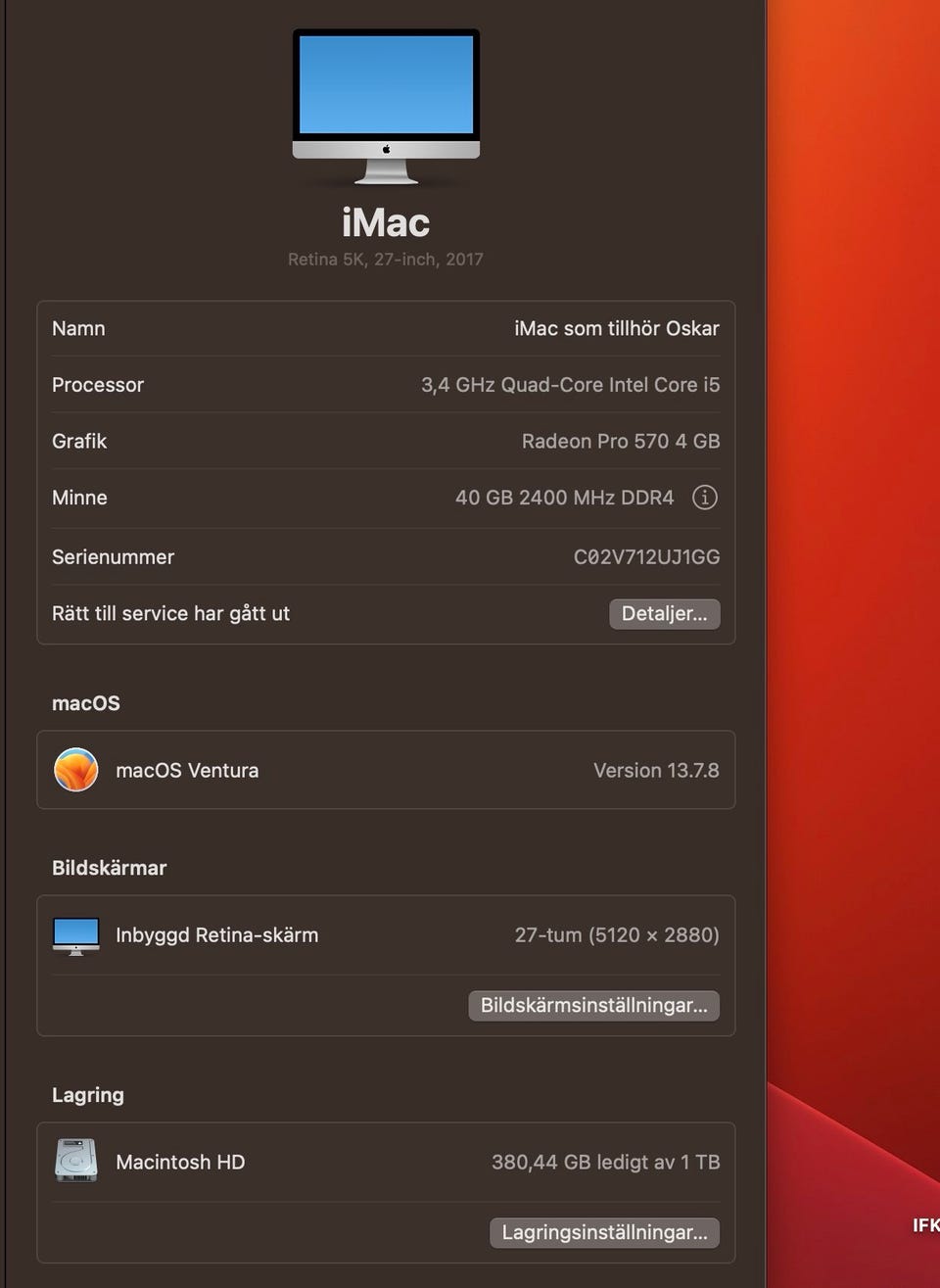The width and height of the screenshot is (940, 1288).
Task: Click Macintosh HD disk name
Action: coord(180,1163)
